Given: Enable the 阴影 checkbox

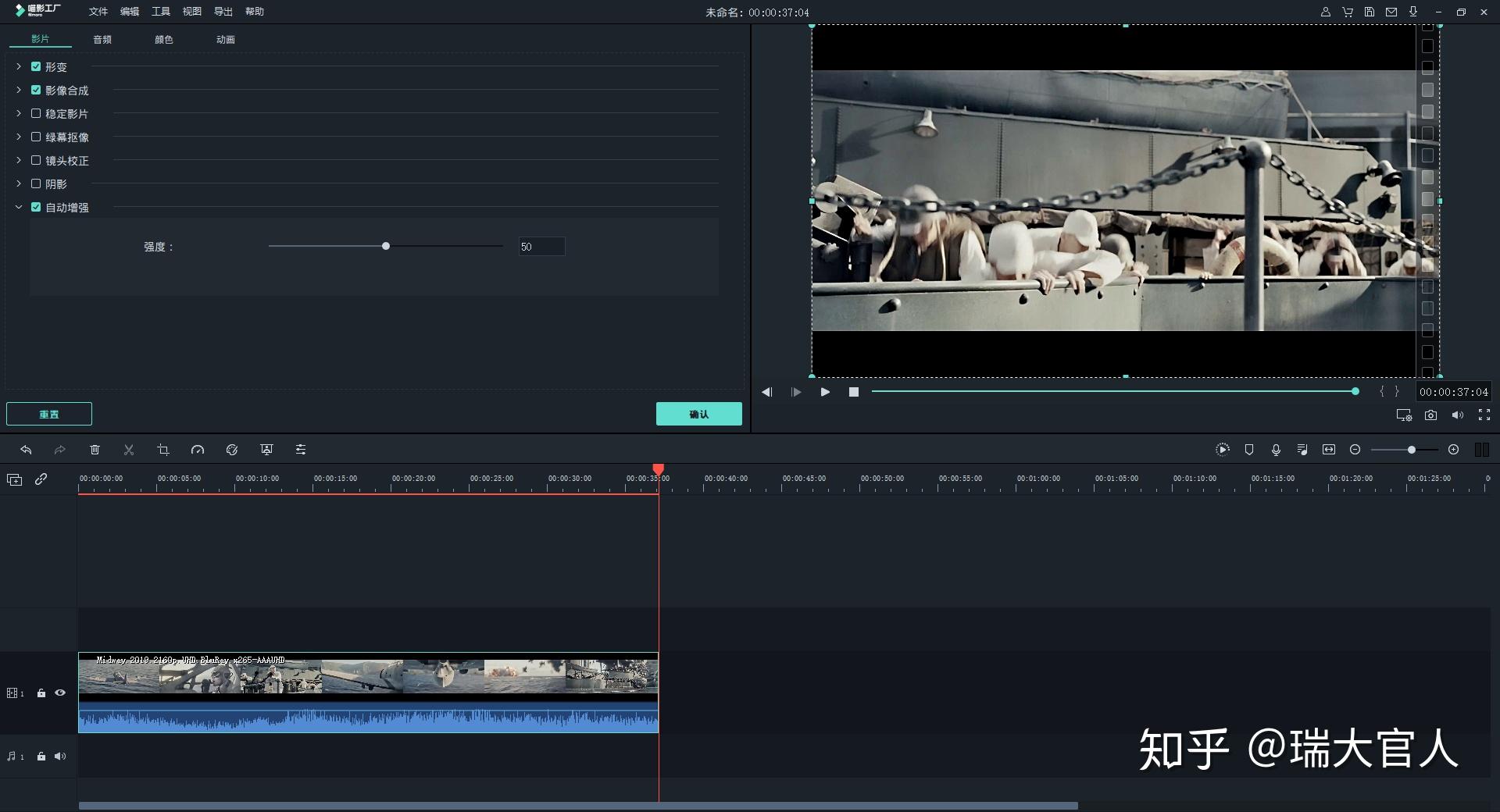Looking at the screenshot, I should click(36, 183).
